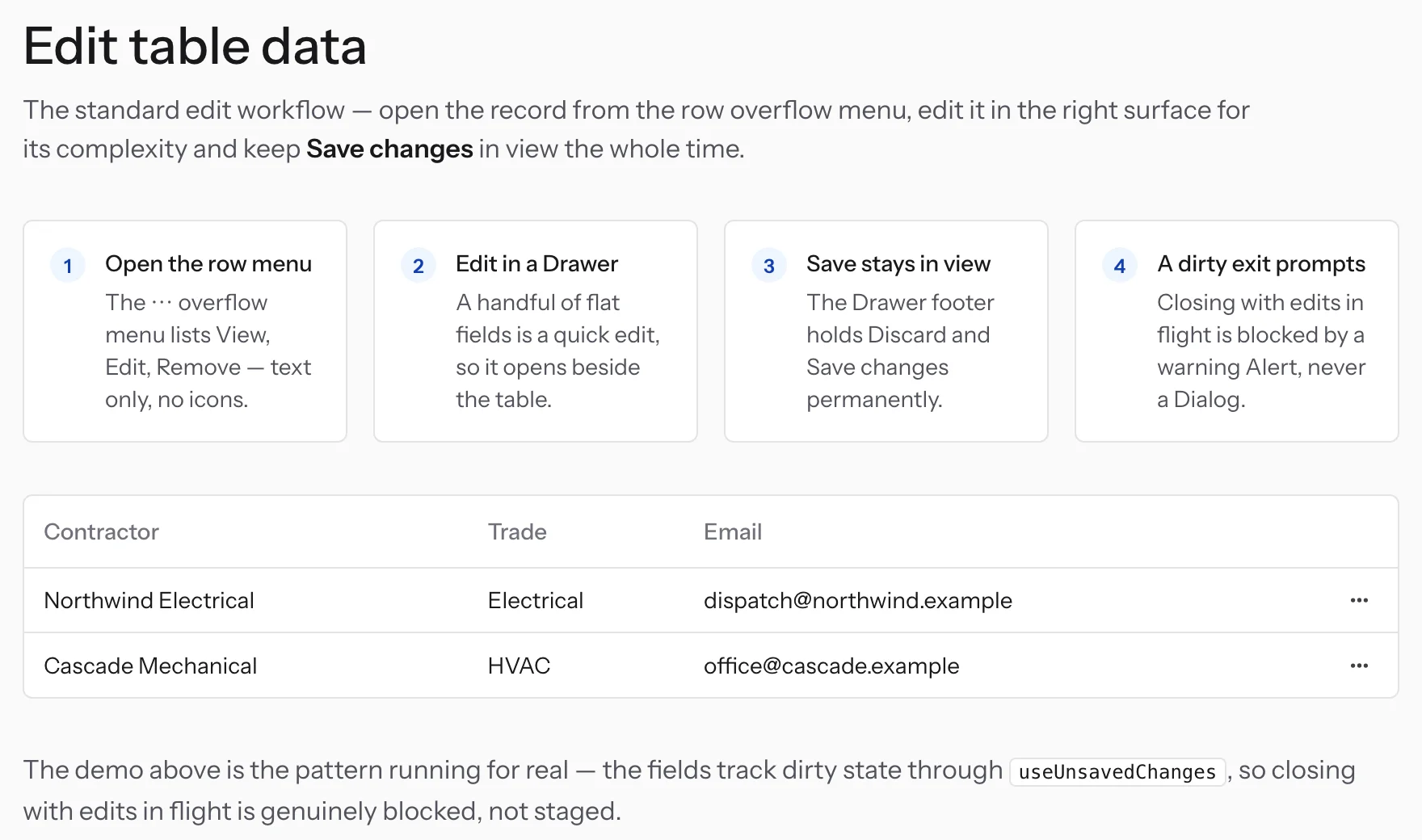Select the Cascade Mechanical cell
The image size is (1422, 840).
point(150,666)
